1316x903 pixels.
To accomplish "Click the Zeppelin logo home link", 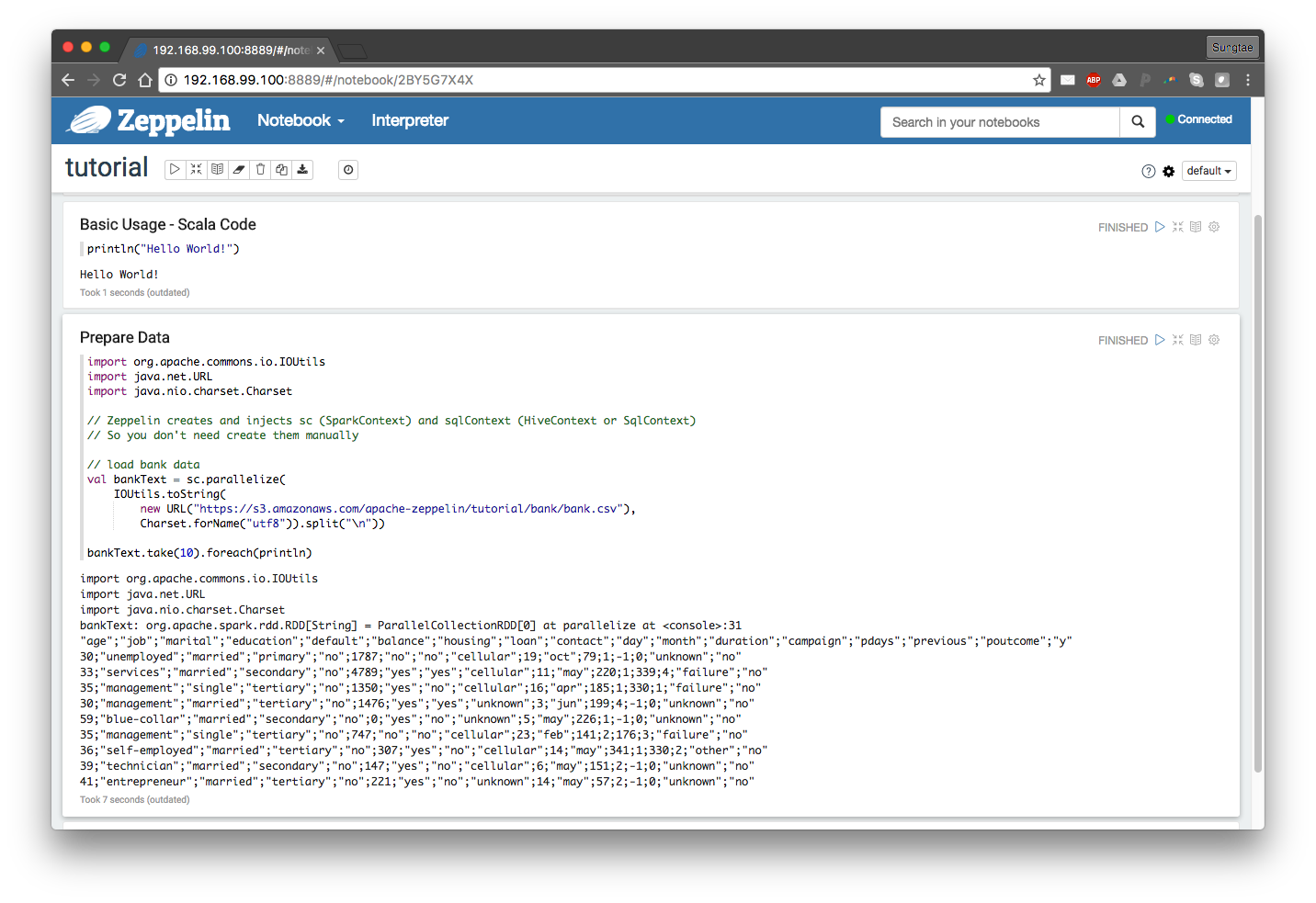I will [150, 120].
